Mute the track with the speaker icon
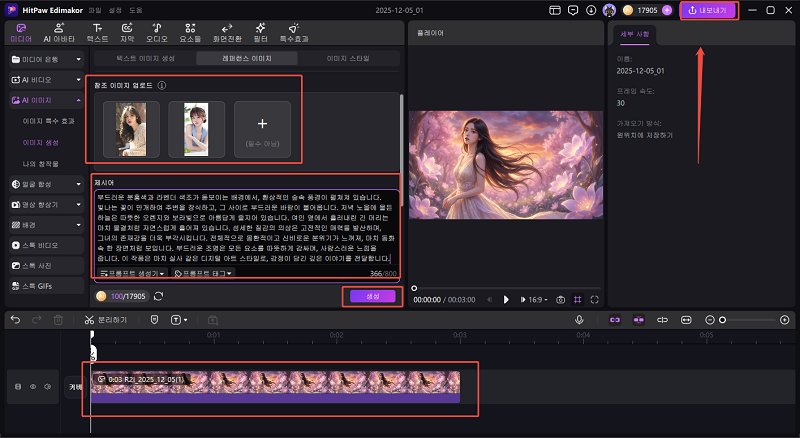The height and width of the screenshot is (438, 800). (47, 387)
